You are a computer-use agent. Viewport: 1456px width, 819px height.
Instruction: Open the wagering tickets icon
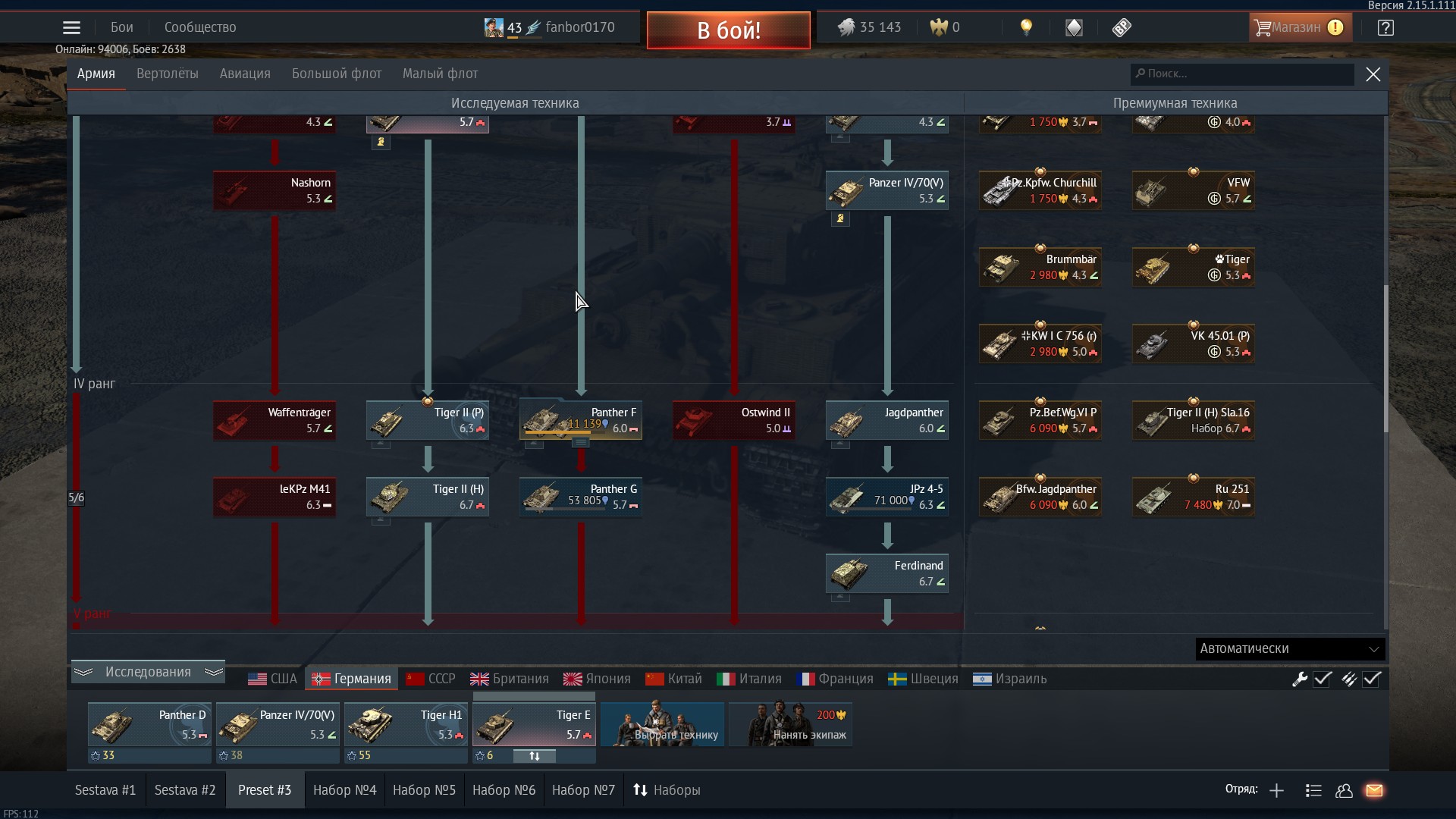(1122, 28)
